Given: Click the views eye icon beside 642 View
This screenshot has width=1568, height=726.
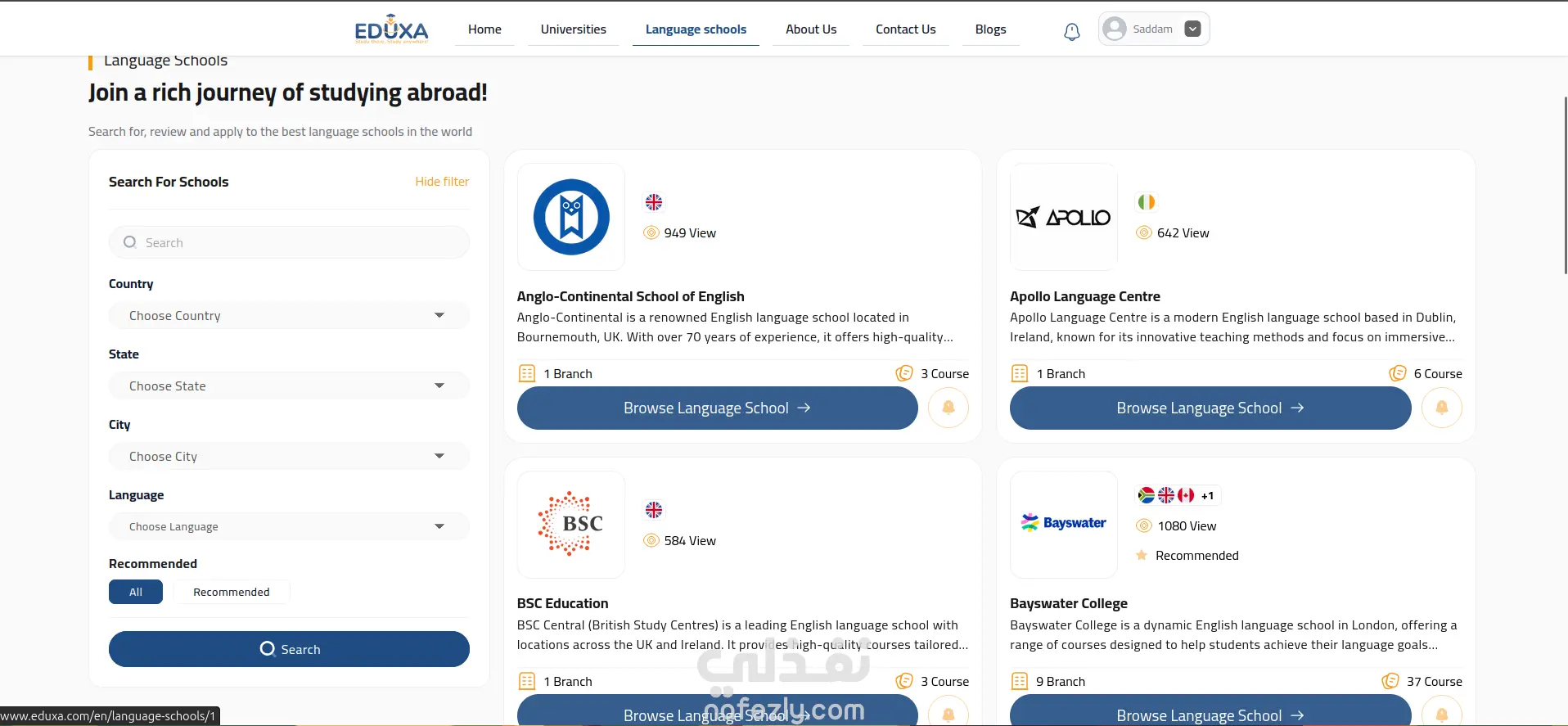Looking at the screenshot, I should [x=1144, y=232].
